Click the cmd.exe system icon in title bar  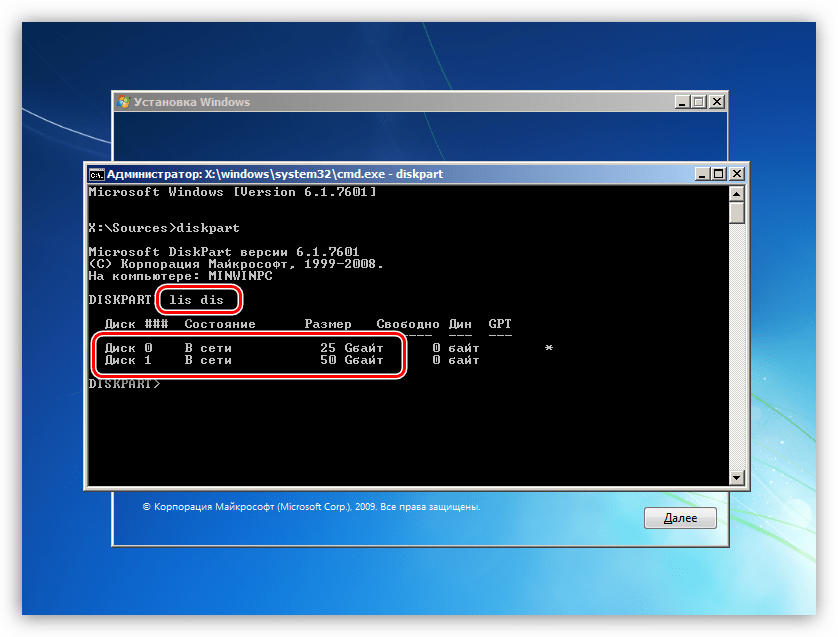tap(95, 174)
